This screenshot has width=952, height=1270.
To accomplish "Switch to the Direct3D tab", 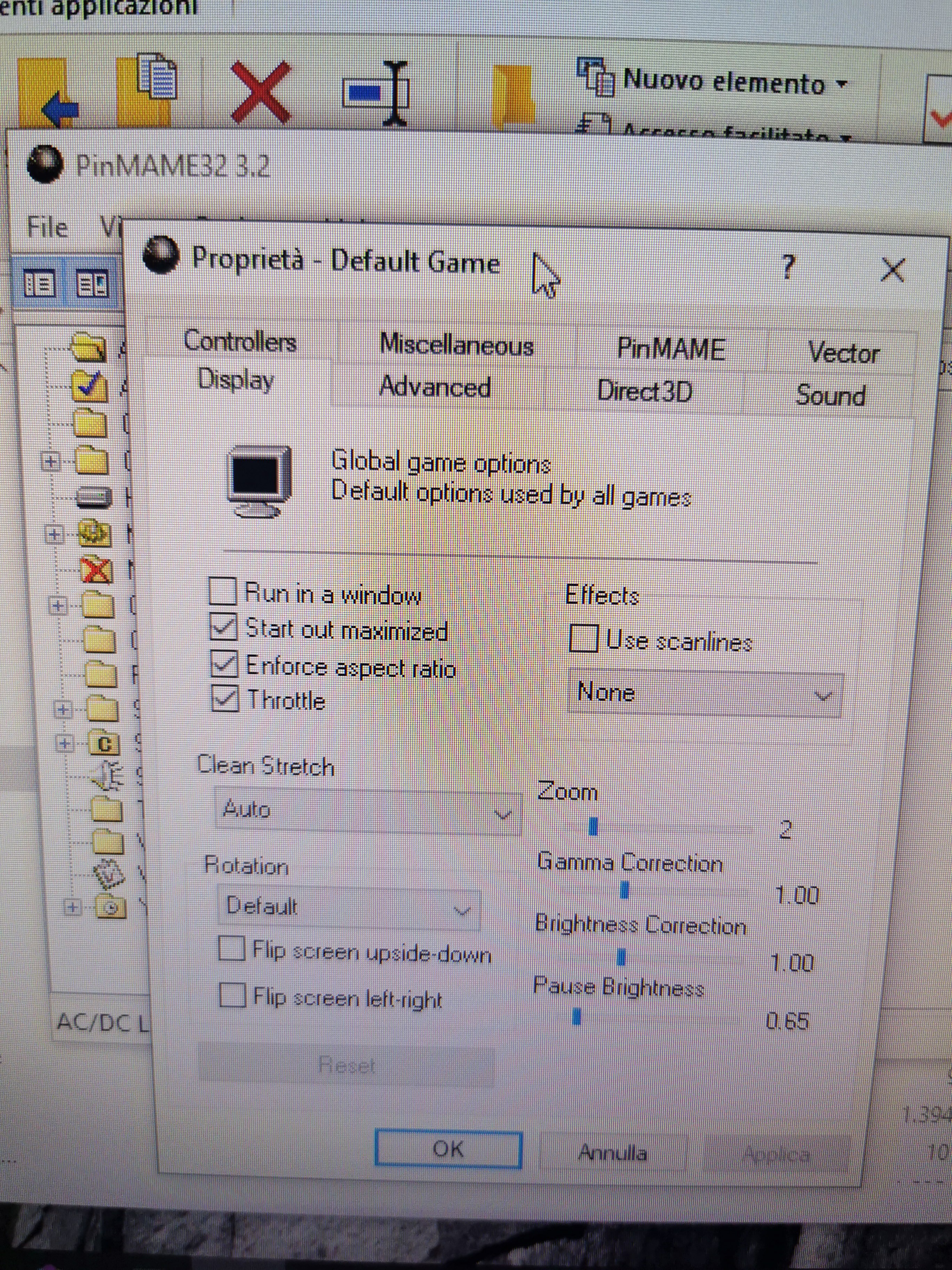I will (644, 391).
